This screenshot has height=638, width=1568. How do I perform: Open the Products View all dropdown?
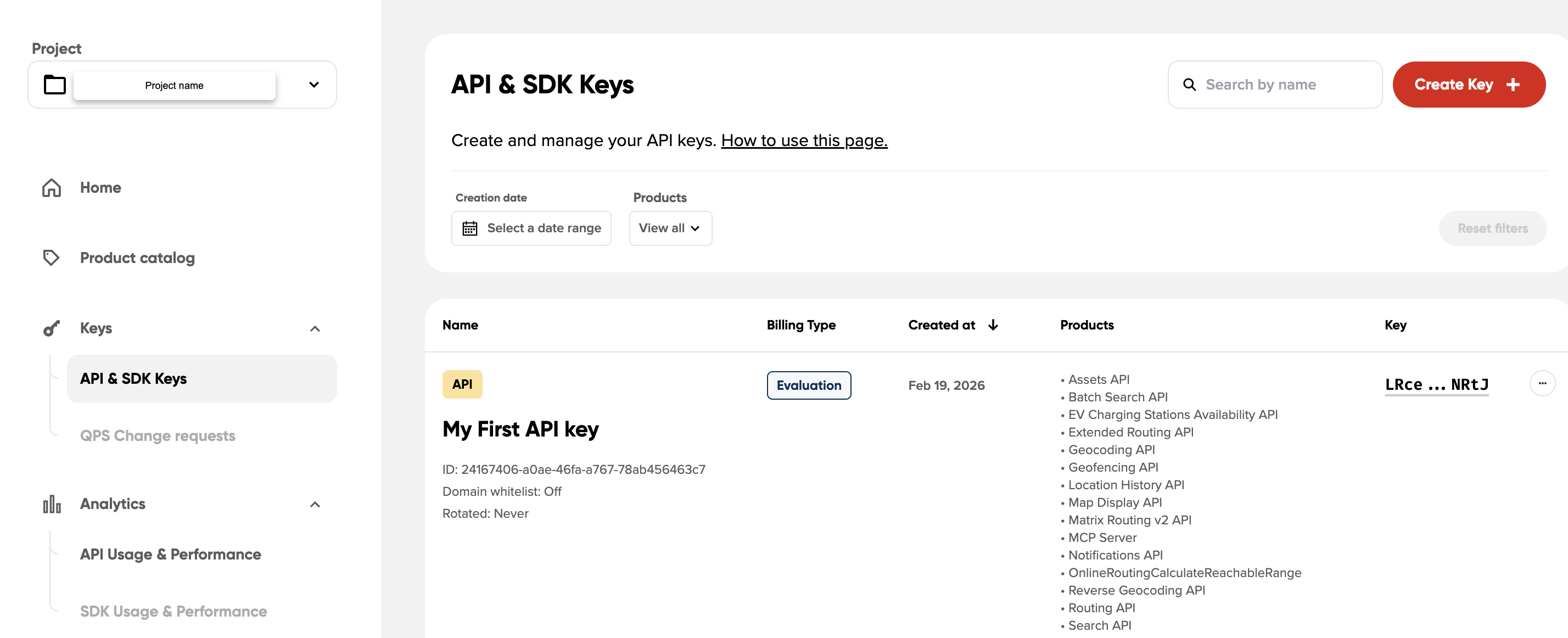pos(670,228)
